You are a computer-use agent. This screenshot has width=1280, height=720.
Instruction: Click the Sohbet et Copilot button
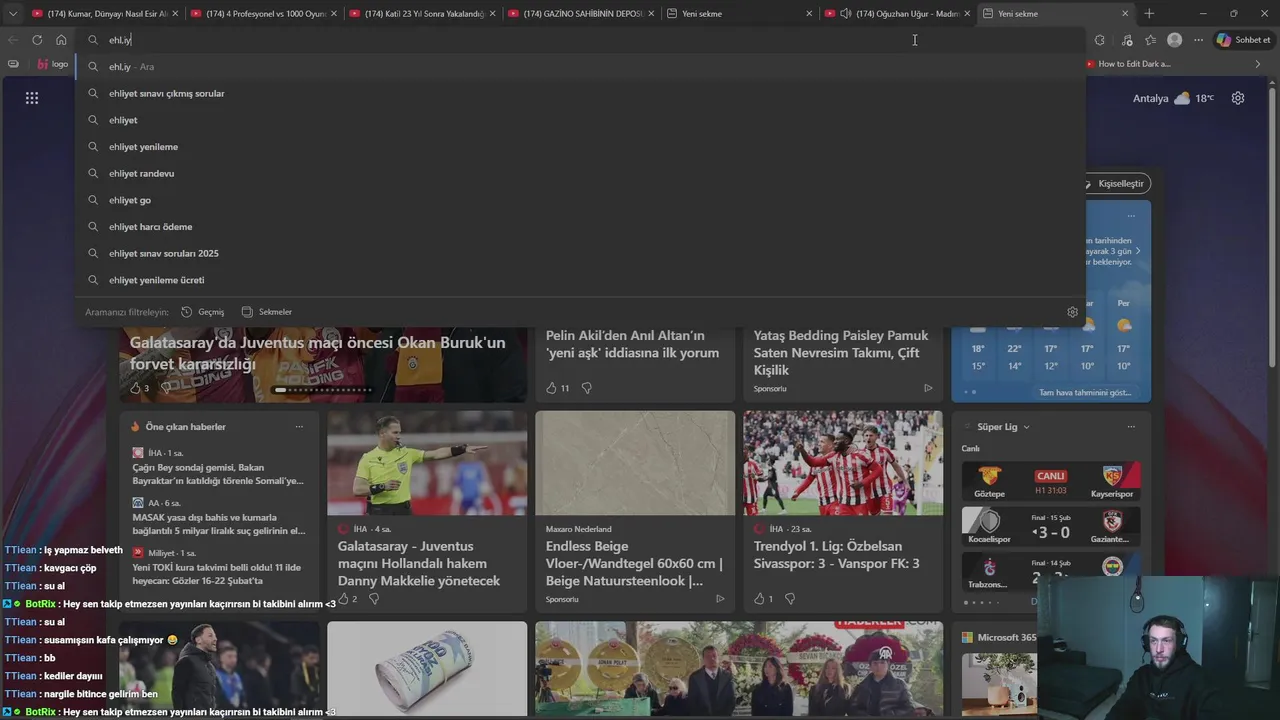tap(1243, 40)
